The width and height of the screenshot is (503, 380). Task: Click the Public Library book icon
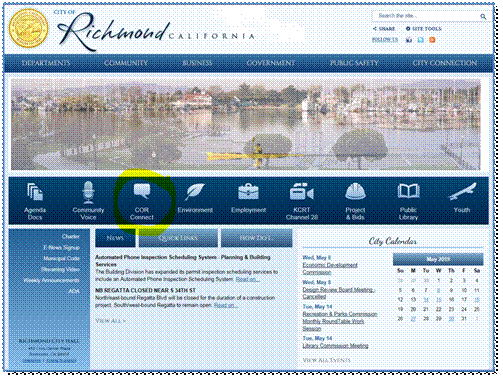(x=408, y=191)
